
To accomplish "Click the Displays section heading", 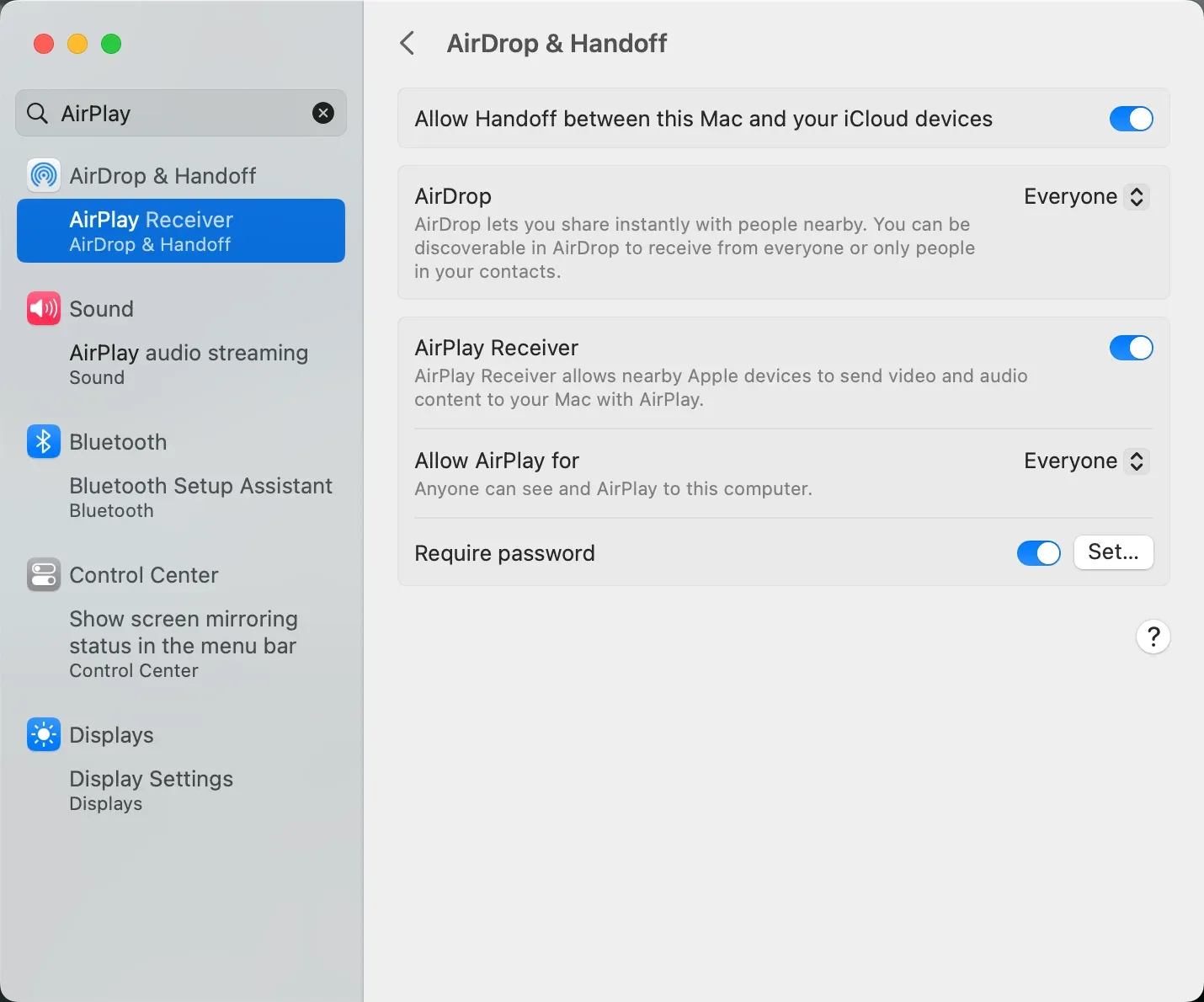I will coord(111,734).
